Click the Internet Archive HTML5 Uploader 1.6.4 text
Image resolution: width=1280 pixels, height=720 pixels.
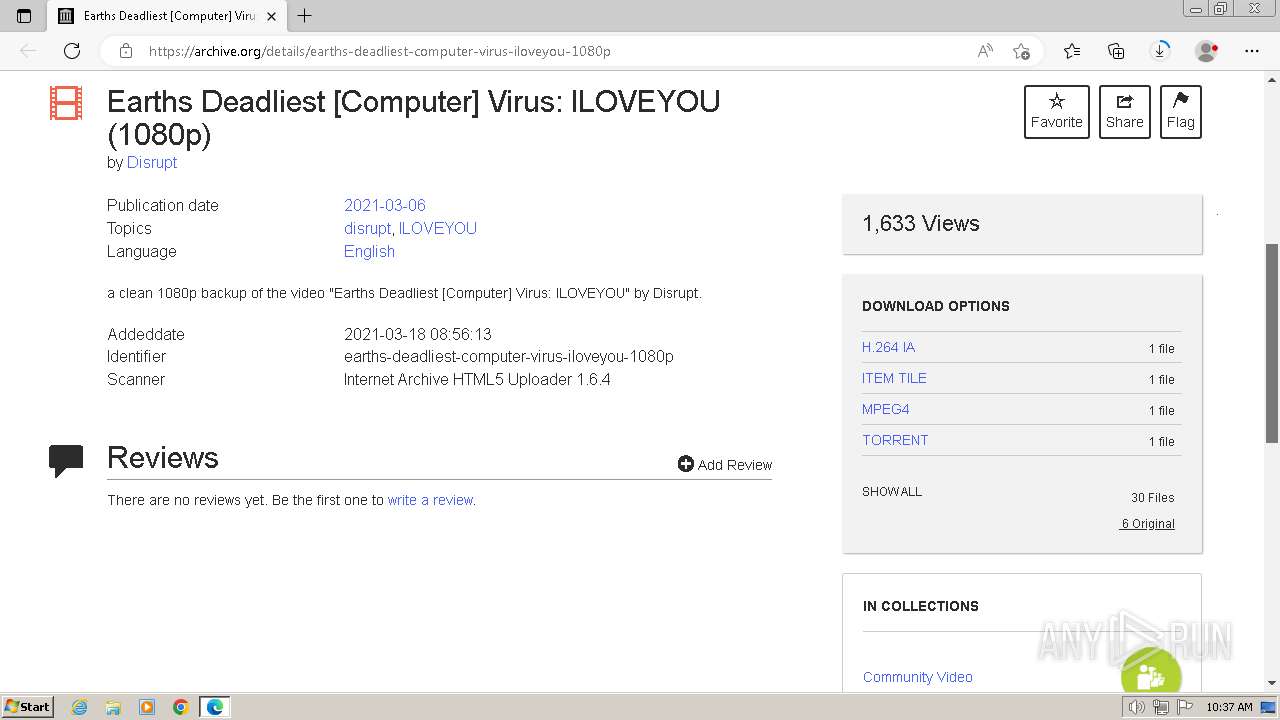477,379
